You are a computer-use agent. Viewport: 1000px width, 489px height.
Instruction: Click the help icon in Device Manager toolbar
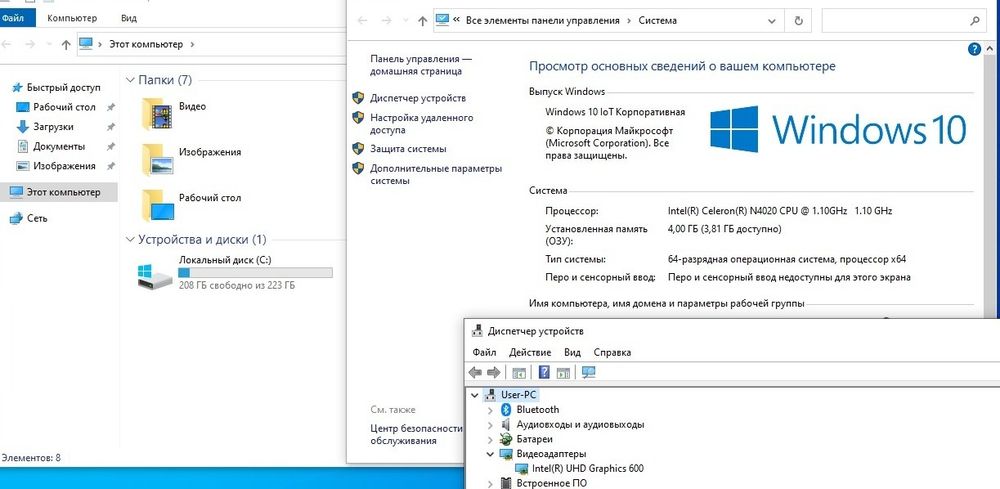544,372
